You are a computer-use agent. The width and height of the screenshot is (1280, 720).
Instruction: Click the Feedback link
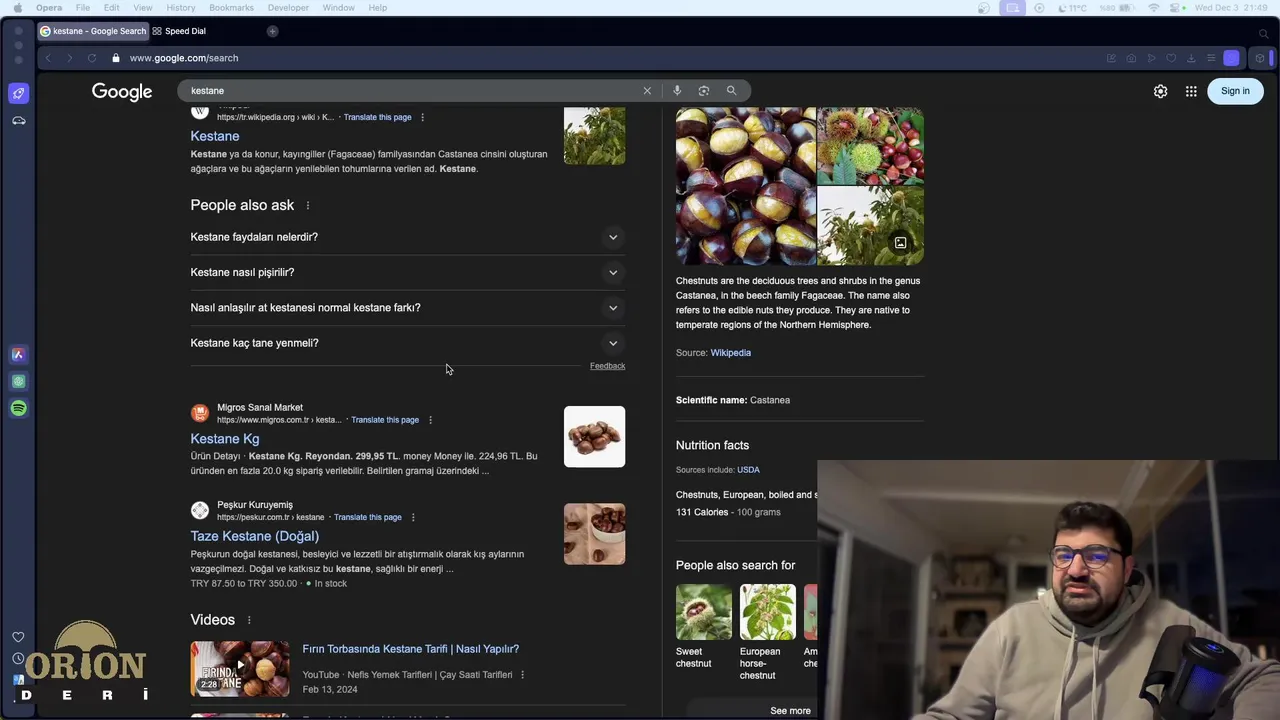(x=607, y=366)
